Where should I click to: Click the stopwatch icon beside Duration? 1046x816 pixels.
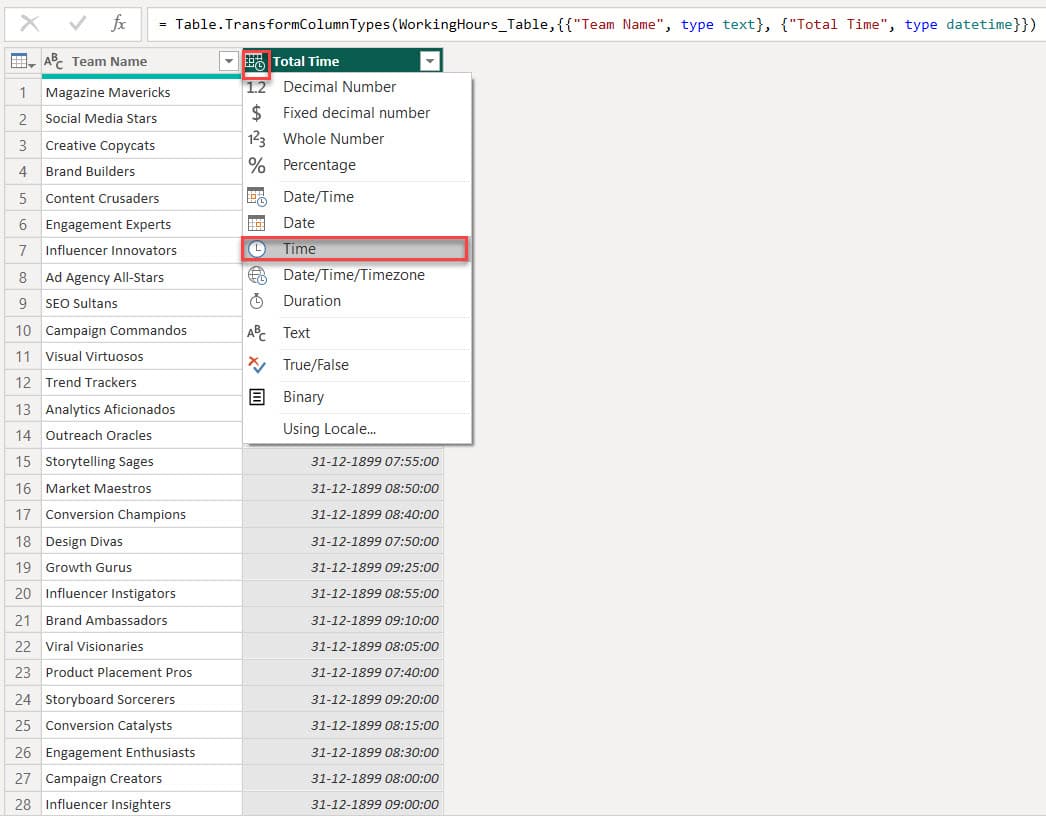pos(256,301)
